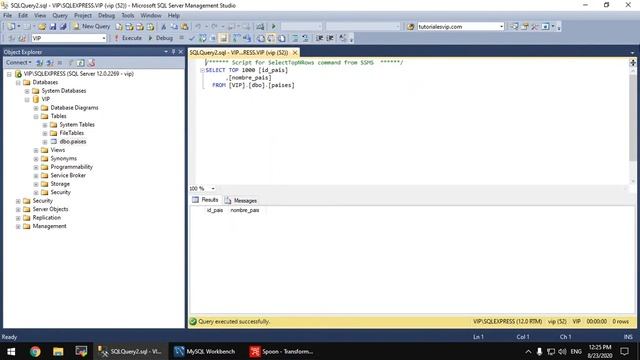Image resolution: width=640 pixels, height=360 pixels.
Task: Expand the dbo.paises table node
Action: (x=45, y=142)
